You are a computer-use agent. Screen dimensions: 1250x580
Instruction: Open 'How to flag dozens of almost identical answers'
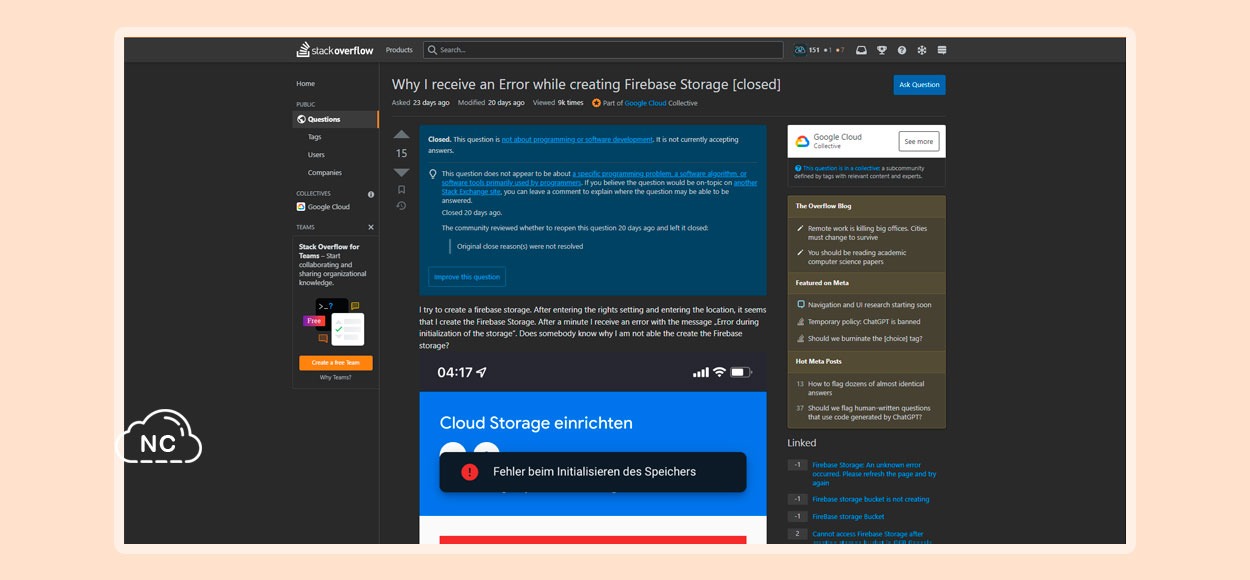pos(866,388)
